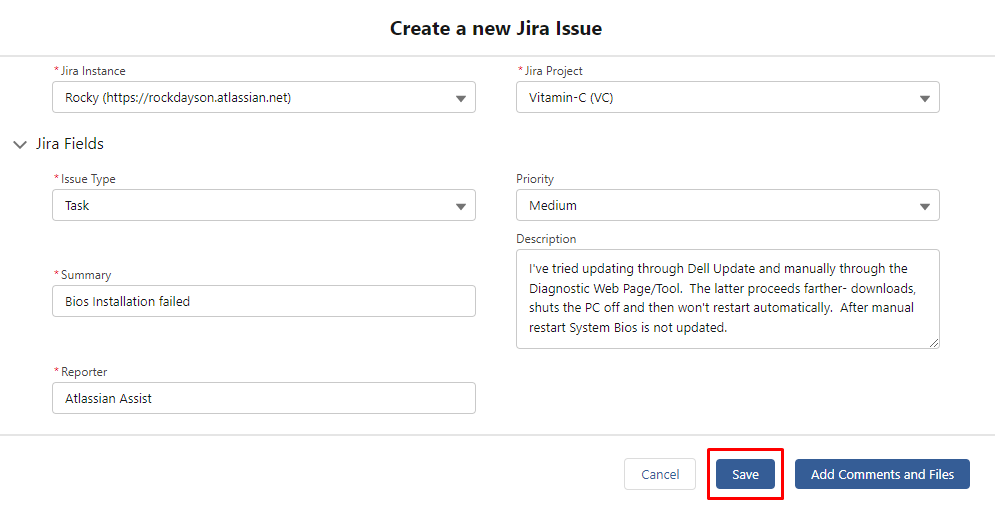995x509 pixels.
Task: Collapse the Jira Fields section chevron
Action: coord(20,145)
